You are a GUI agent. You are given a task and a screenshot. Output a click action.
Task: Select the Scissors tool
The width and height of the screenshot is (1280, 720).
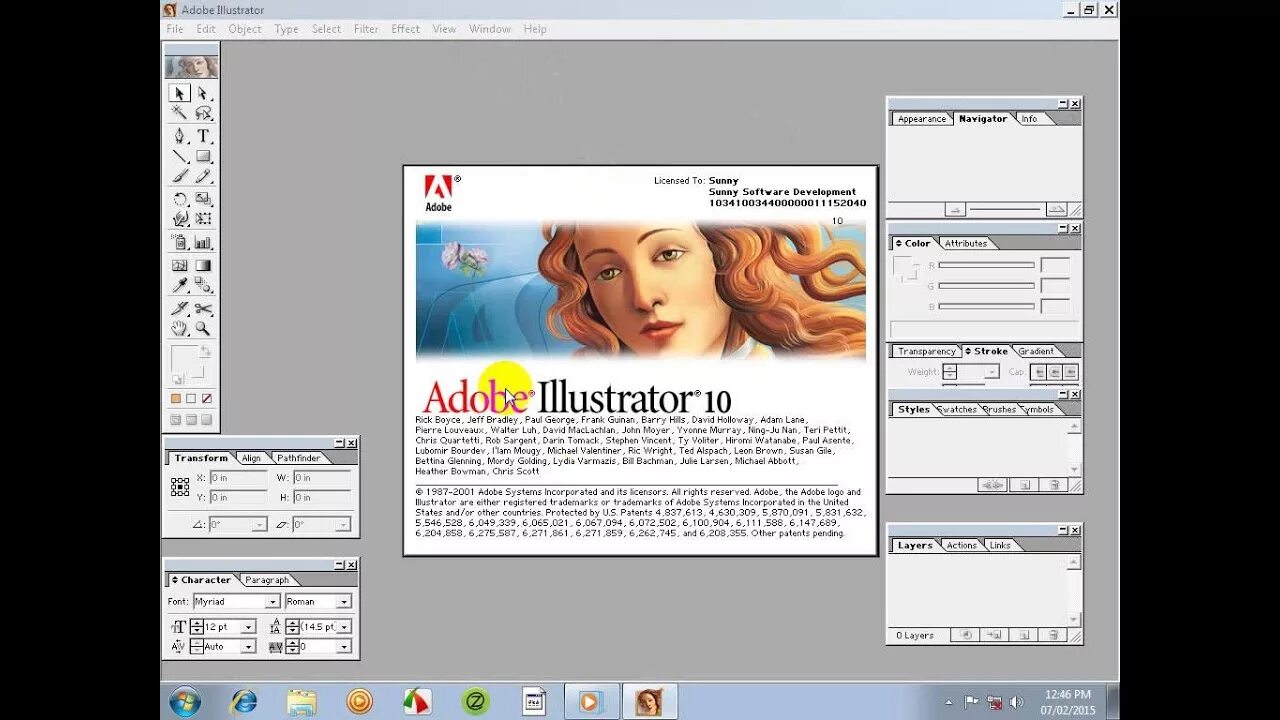203,309
